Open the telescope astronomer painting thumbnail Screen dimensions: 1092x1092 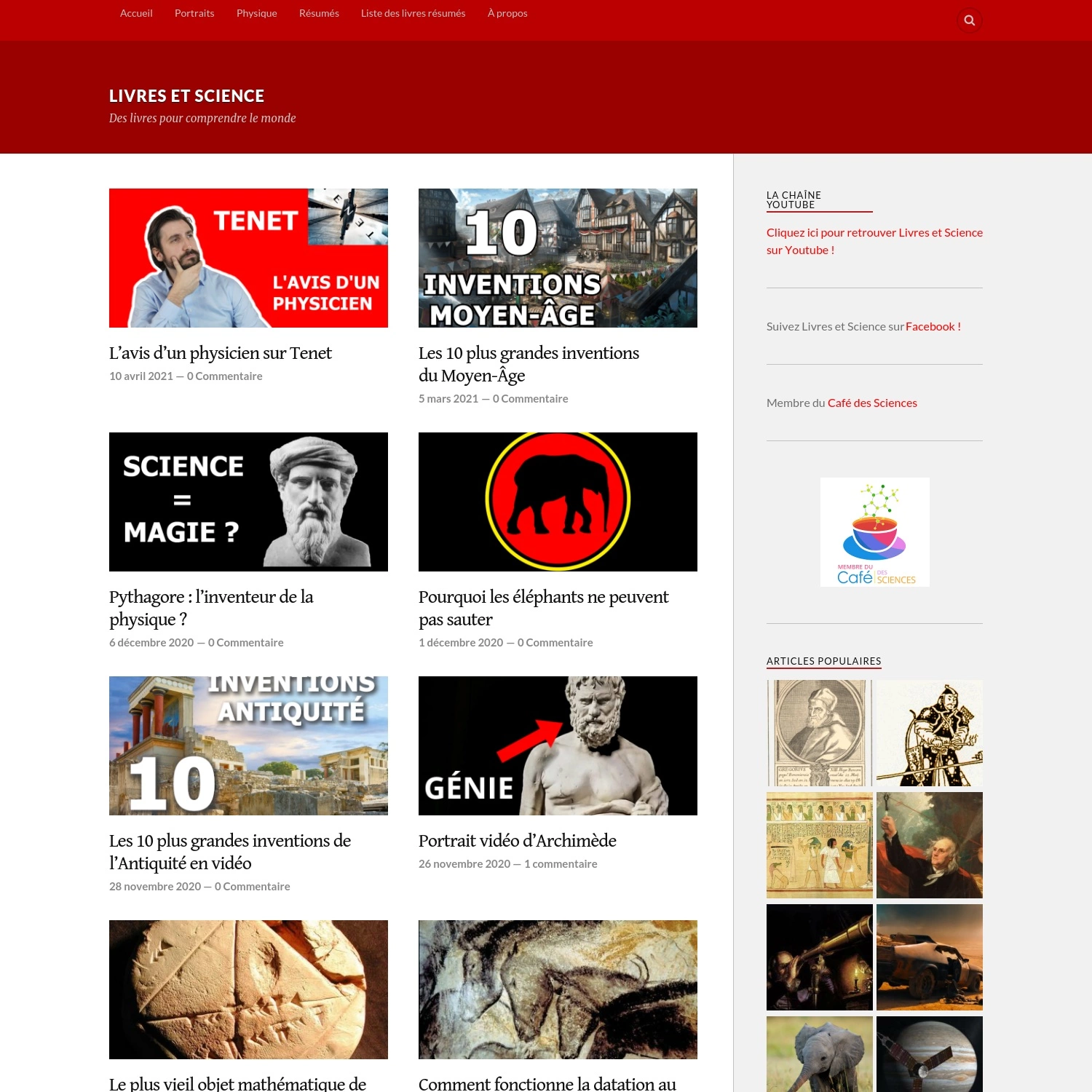click(820, 957)
